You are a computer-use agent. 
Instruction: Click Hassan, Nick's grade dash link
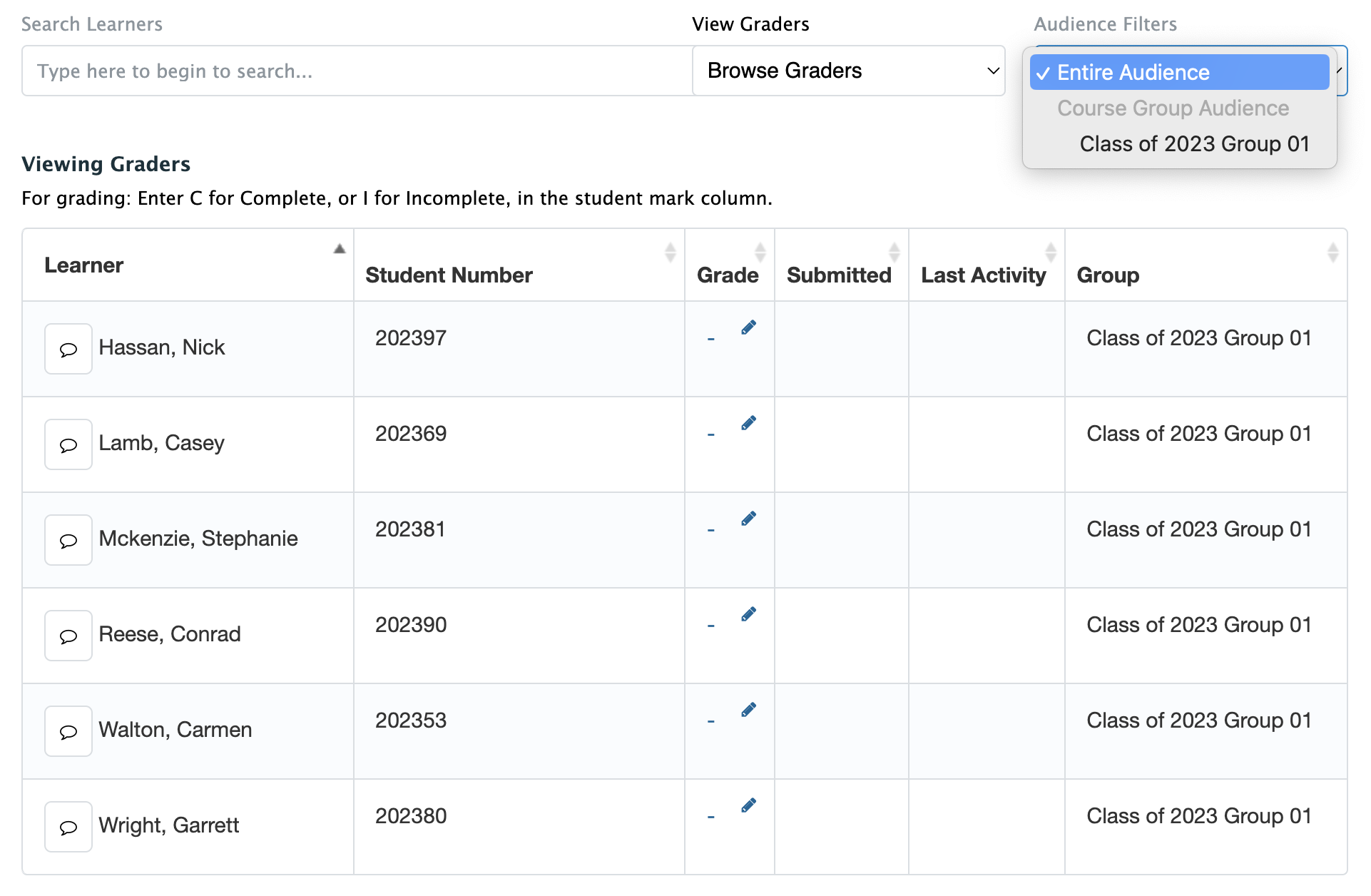click(x=710, y=340)
